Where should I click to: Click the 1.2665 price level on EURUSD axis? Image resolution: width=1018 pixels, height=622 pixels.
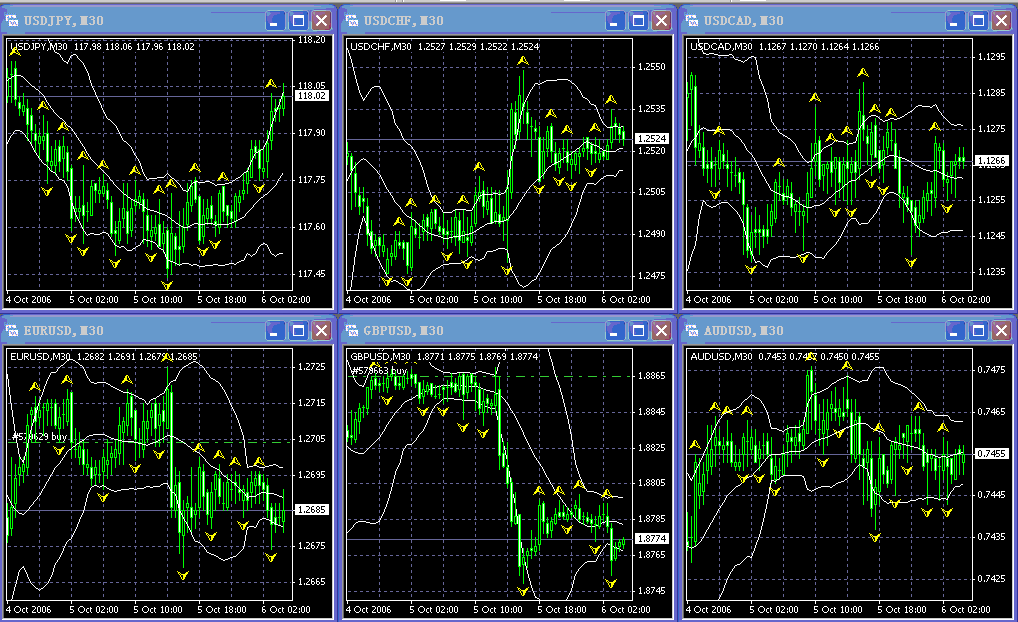pyautogui.click(x=312, y=582)
